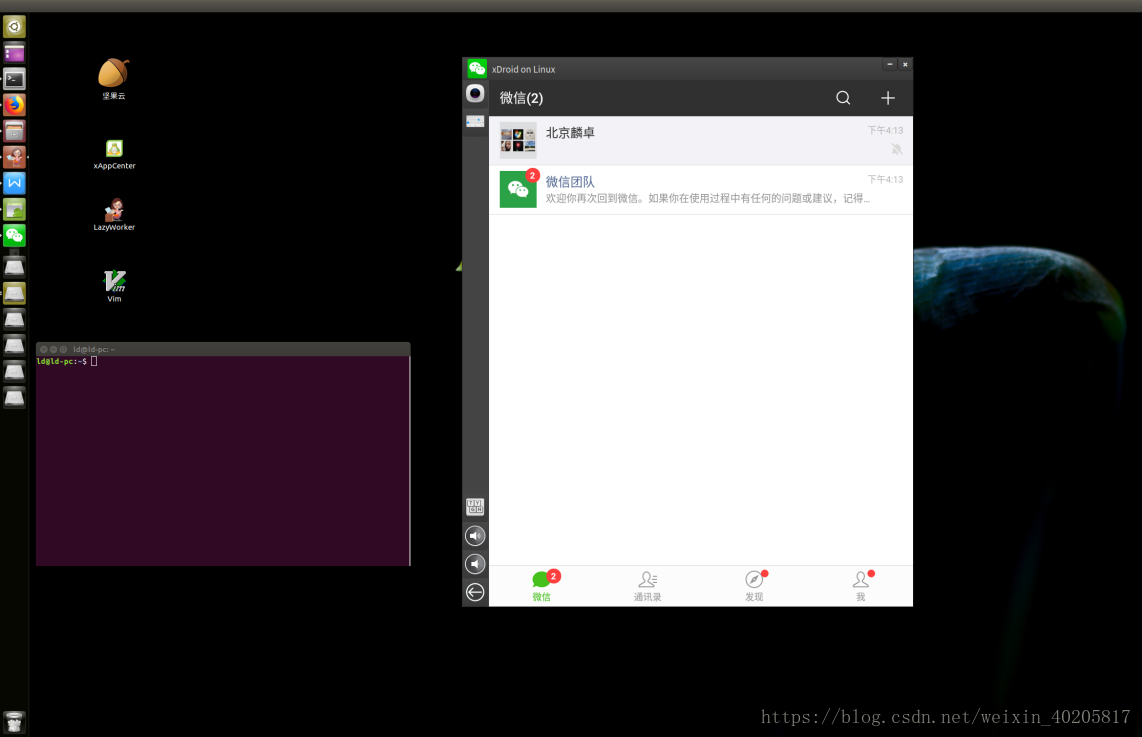Open the screenshot thumbnail icon in xDroid sidebar

click(475, 121)
